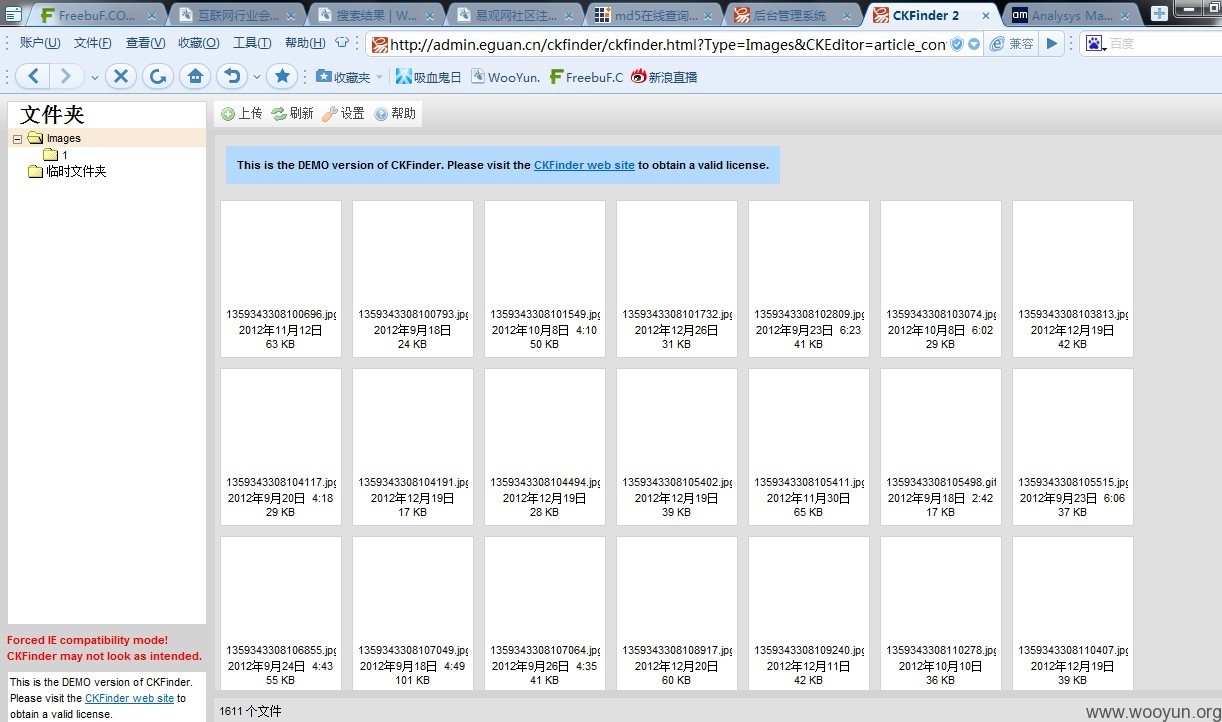The image size is (1222, 722).
Task: Switch to the Analysys Ma... tab
Action: click(x=1070, y=15)
